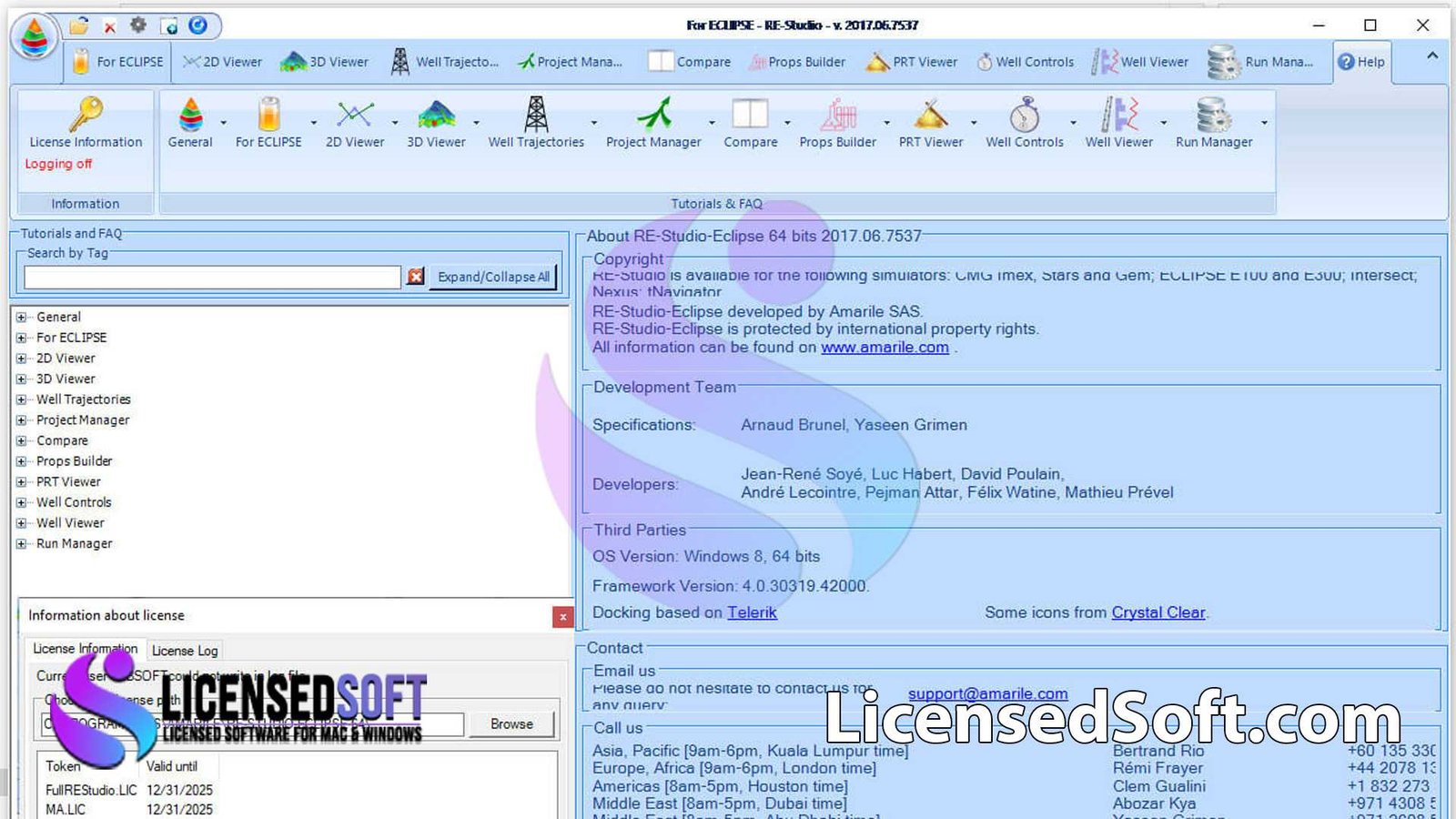Open General tutorials icon in ribbon
This screenshot has height=819, width=1456.
pos(190,116)
